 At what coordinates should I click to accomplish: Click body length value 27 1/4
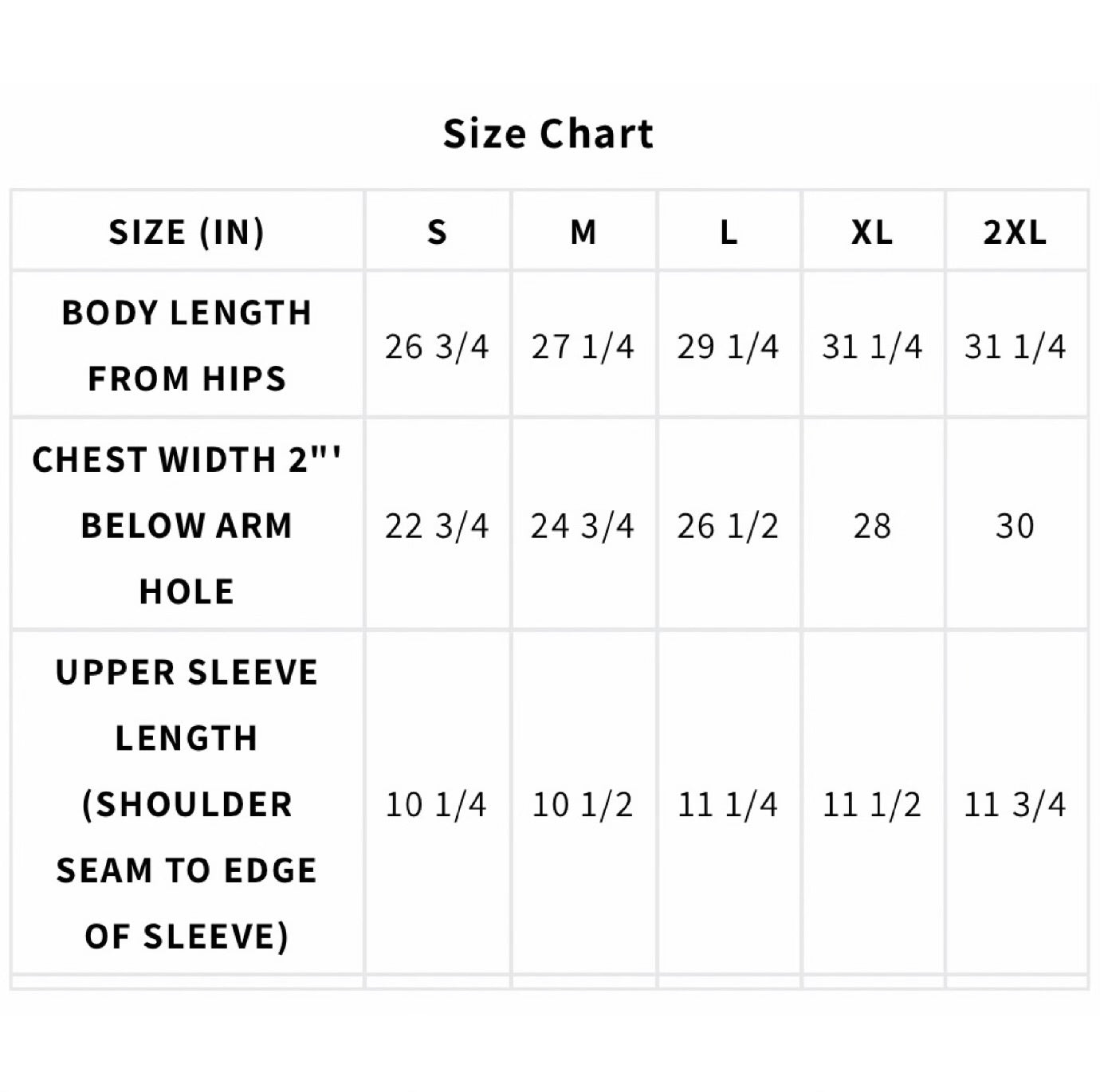(x=583, y=347)
